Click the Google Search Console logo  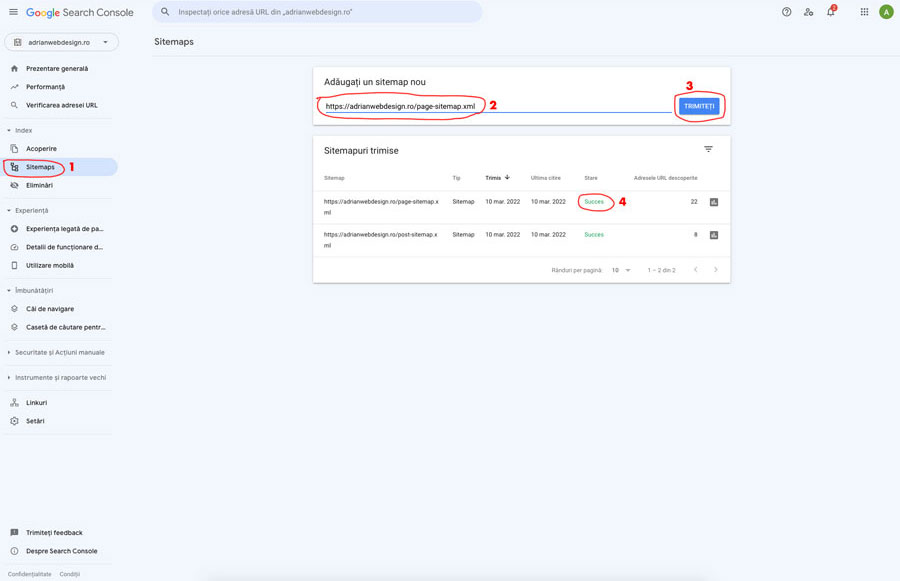[x=80, y=12]
